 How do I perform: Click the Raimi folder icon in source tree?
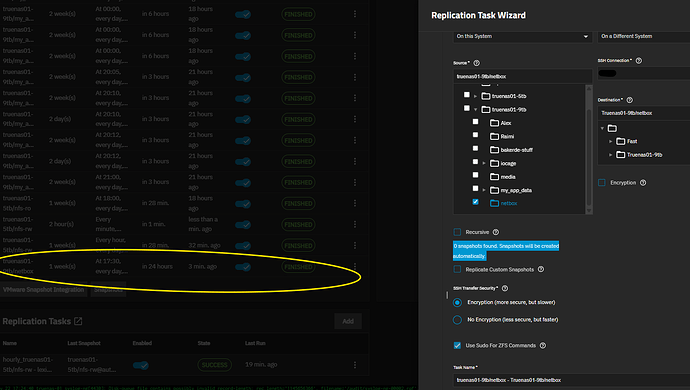tap(494, 136)
